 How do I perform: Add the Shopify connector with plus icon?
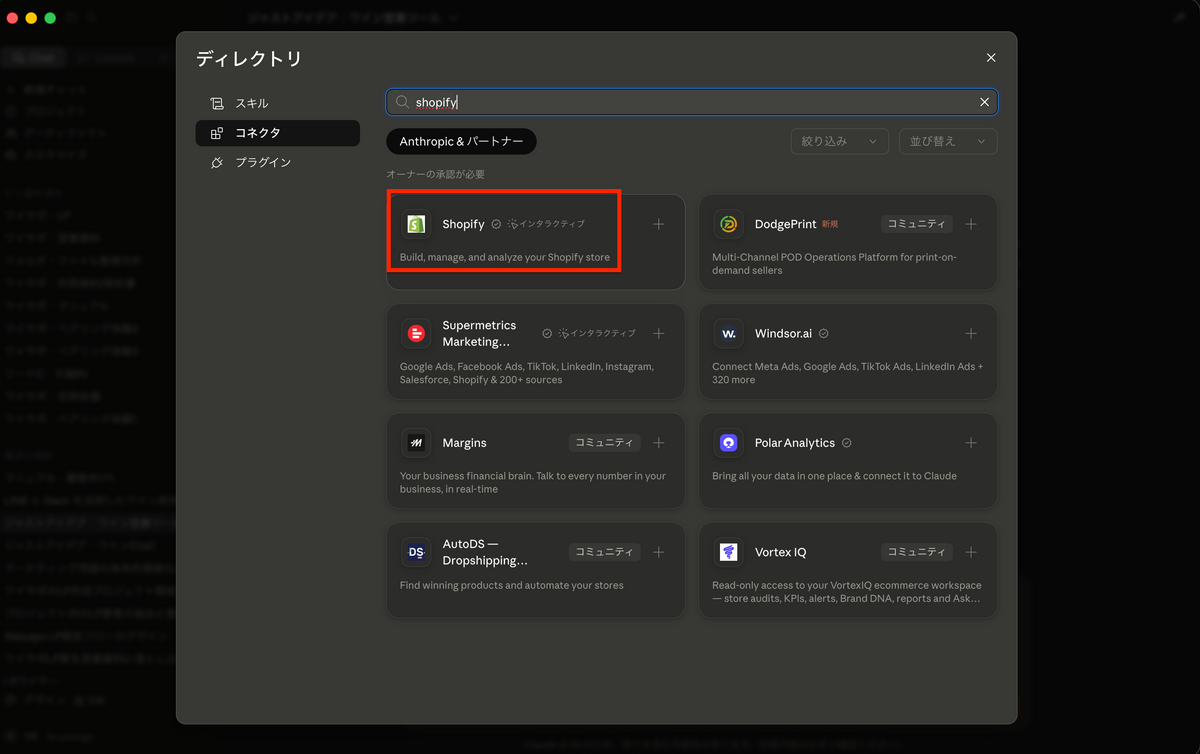(658, 224)
